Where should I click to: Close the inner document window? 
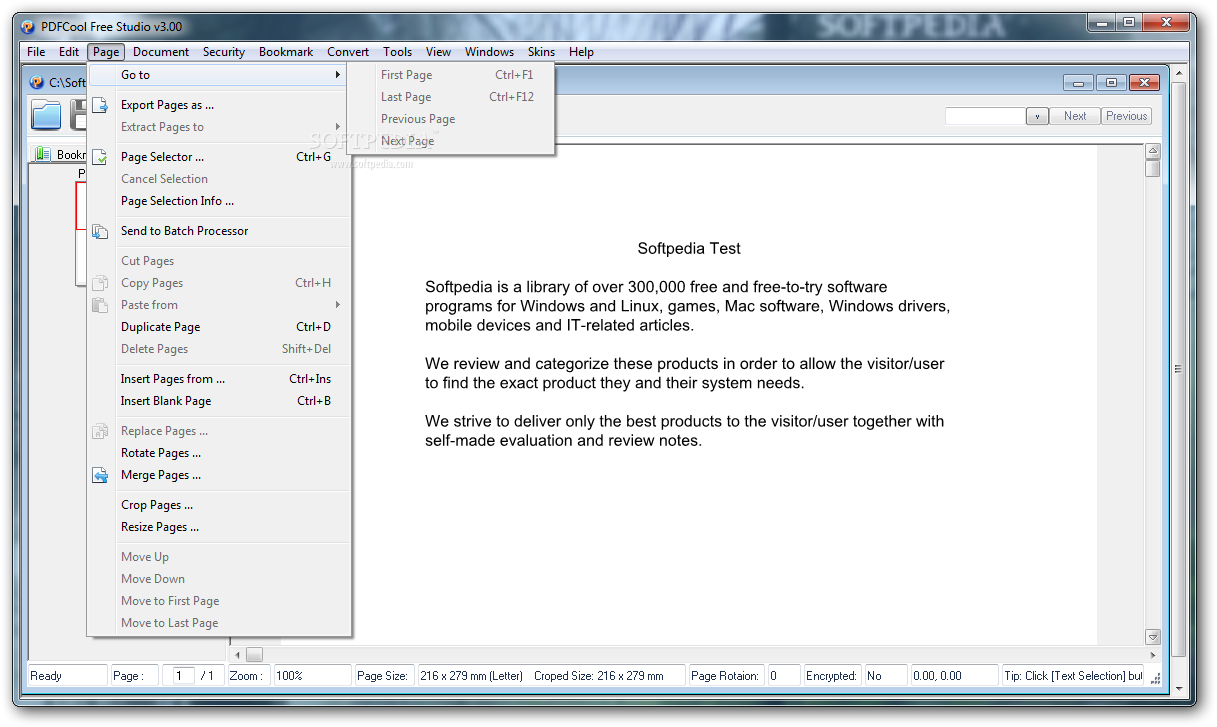click(x=1144, y=83)
